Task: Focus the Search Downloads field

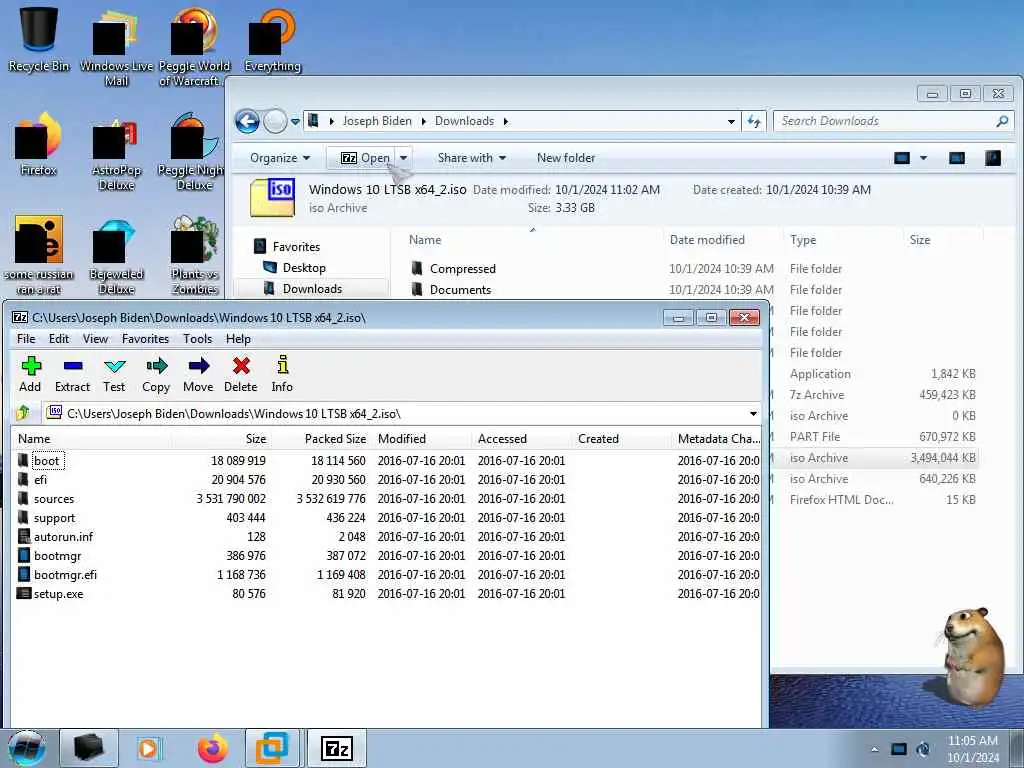Action: click(x=886, y=121)
